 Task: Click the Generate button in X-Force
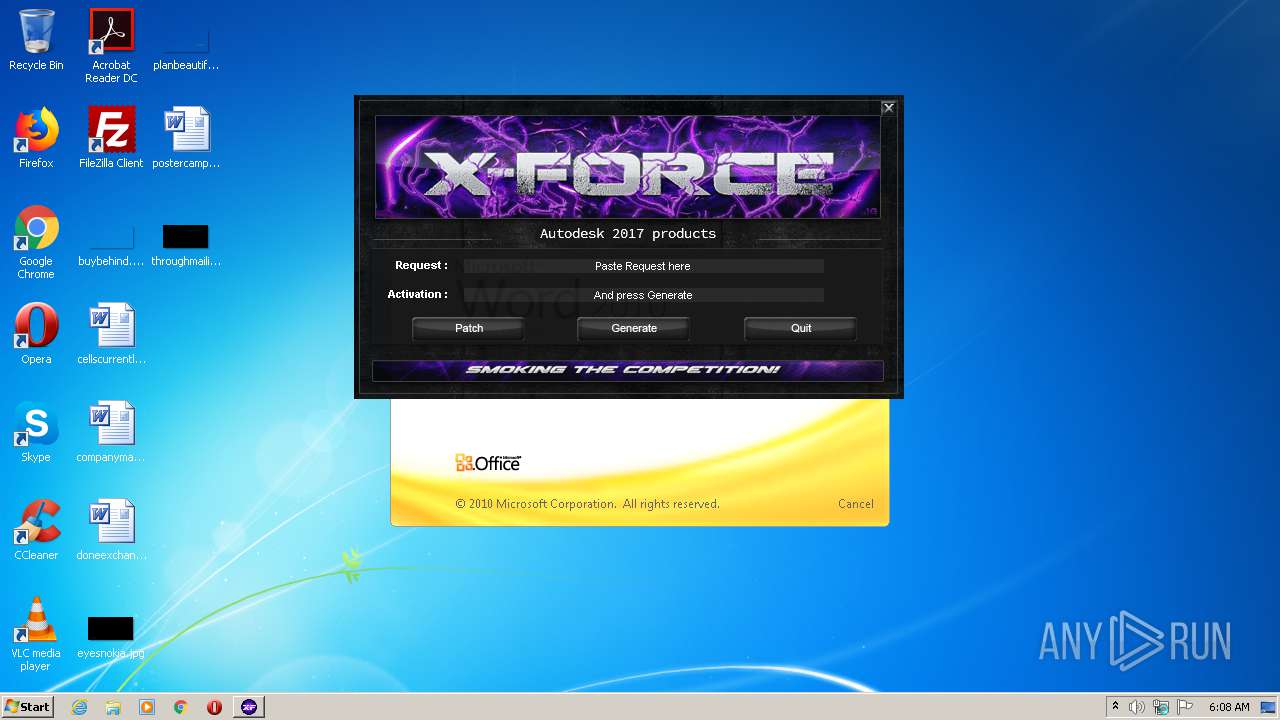tap(634, 328)
